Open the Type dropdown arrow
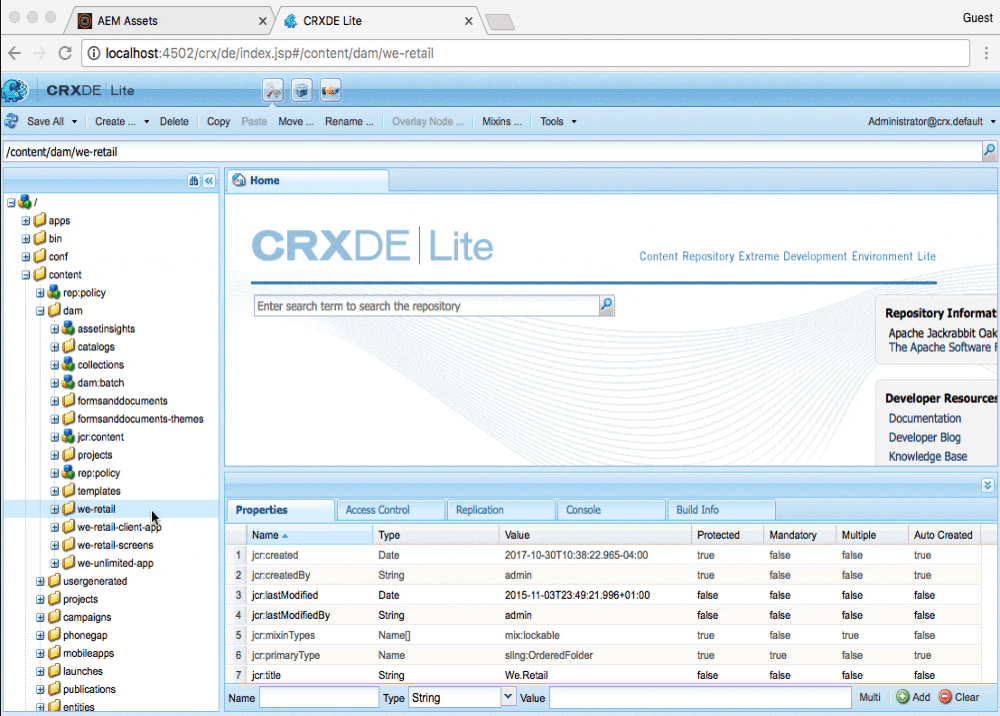Screen dimensions: 1000x716 (508, 697)
